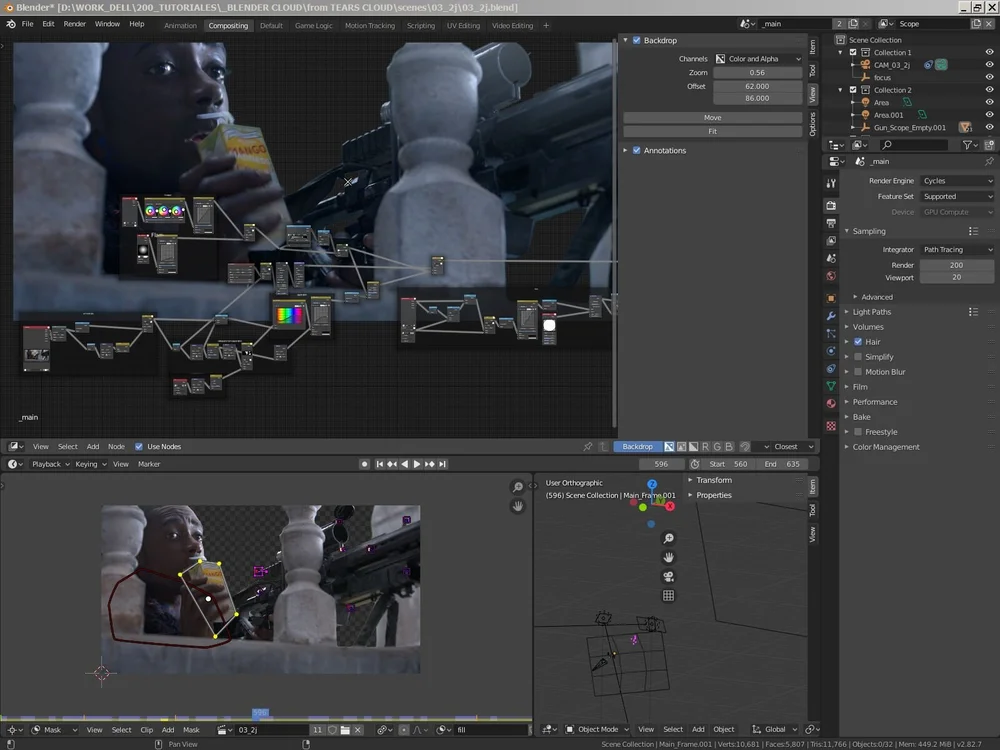Expand the Light Paths panel
This screenshot has height=750, width=1000.
pos(872,312)
